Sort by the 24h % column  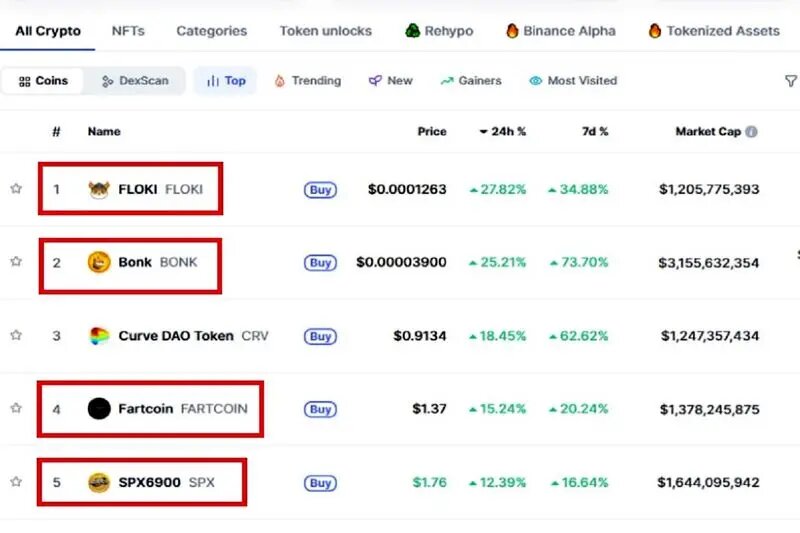pyautogui.click(x=503, y=131)
